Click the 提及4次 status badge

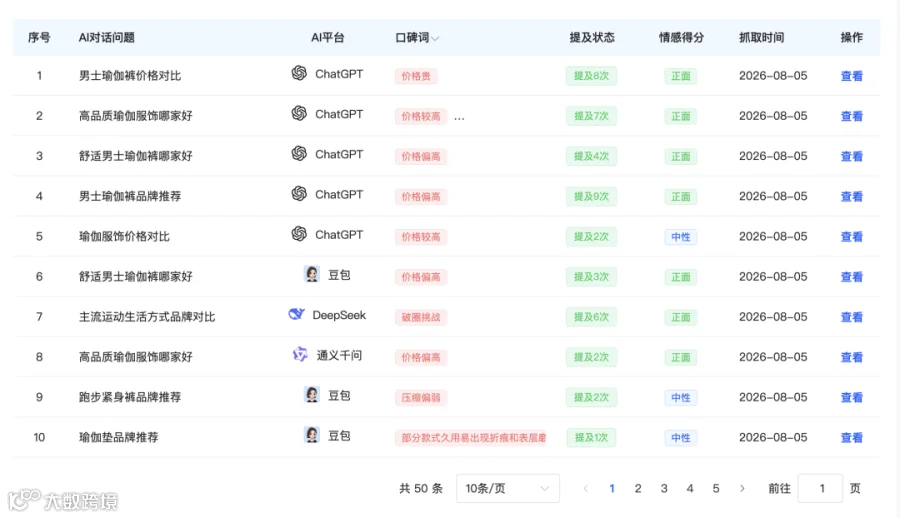[x=591, y=156]
